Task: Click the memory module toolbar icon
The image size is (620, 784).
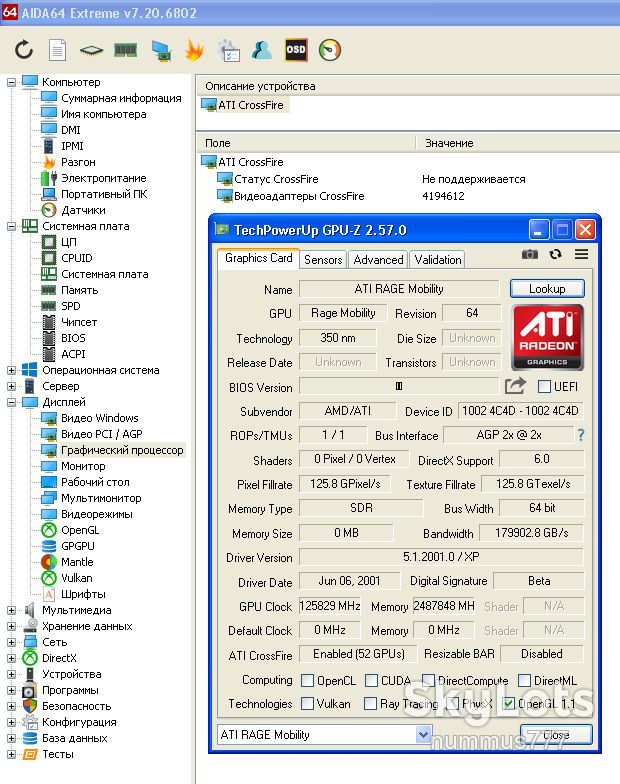Action: (x=126, y=50)
